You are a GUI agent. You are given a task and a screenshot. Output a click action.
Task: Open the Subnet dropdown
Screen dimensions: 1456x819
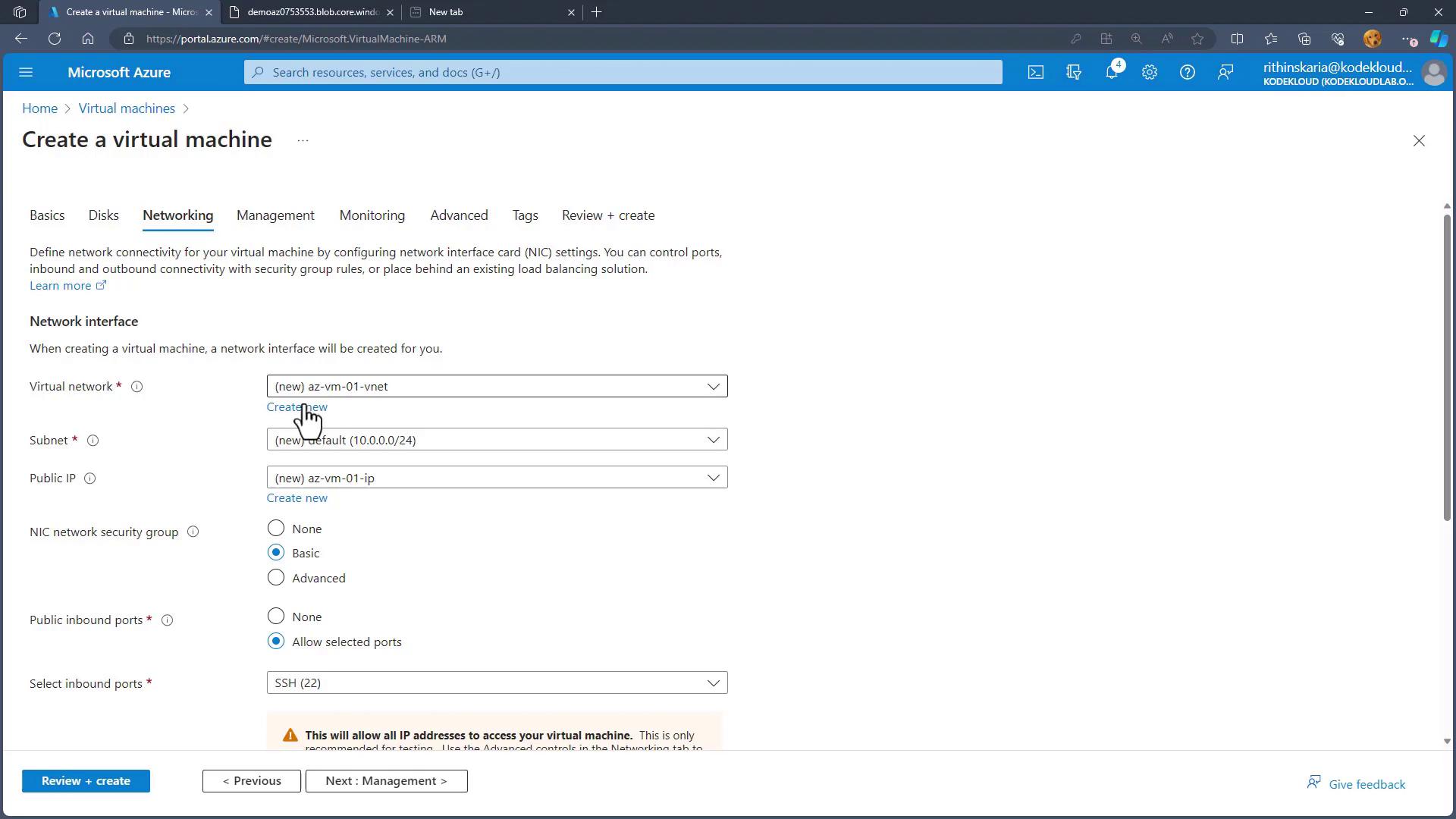tap(497, 440)
